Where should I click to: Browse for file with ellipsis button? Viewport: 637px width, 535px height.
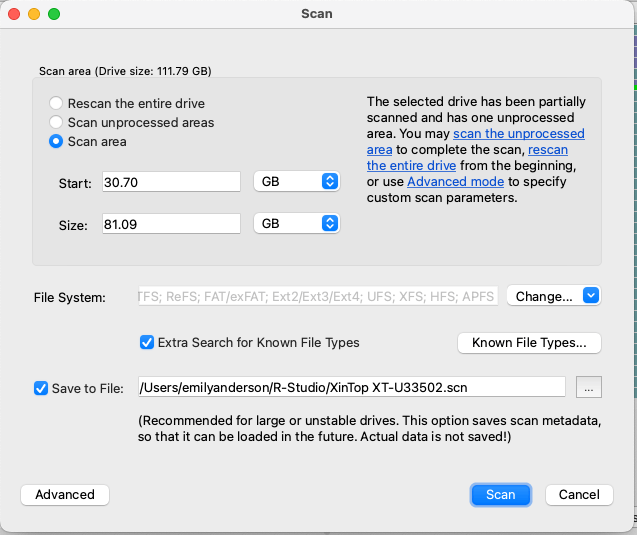(x=589, y=388)
